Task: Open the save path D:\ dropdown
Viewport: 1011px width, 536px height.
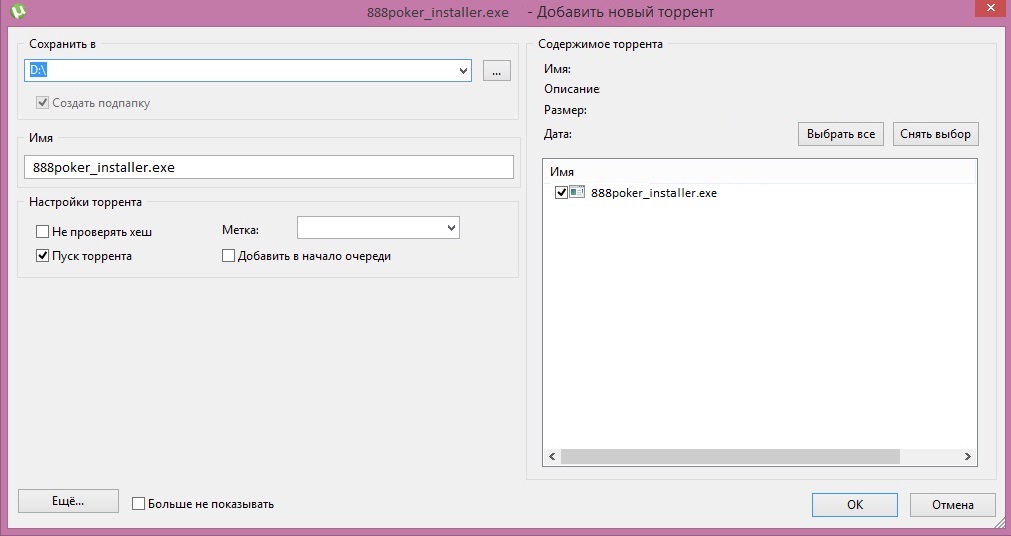Action: click(x=463, y=70)
